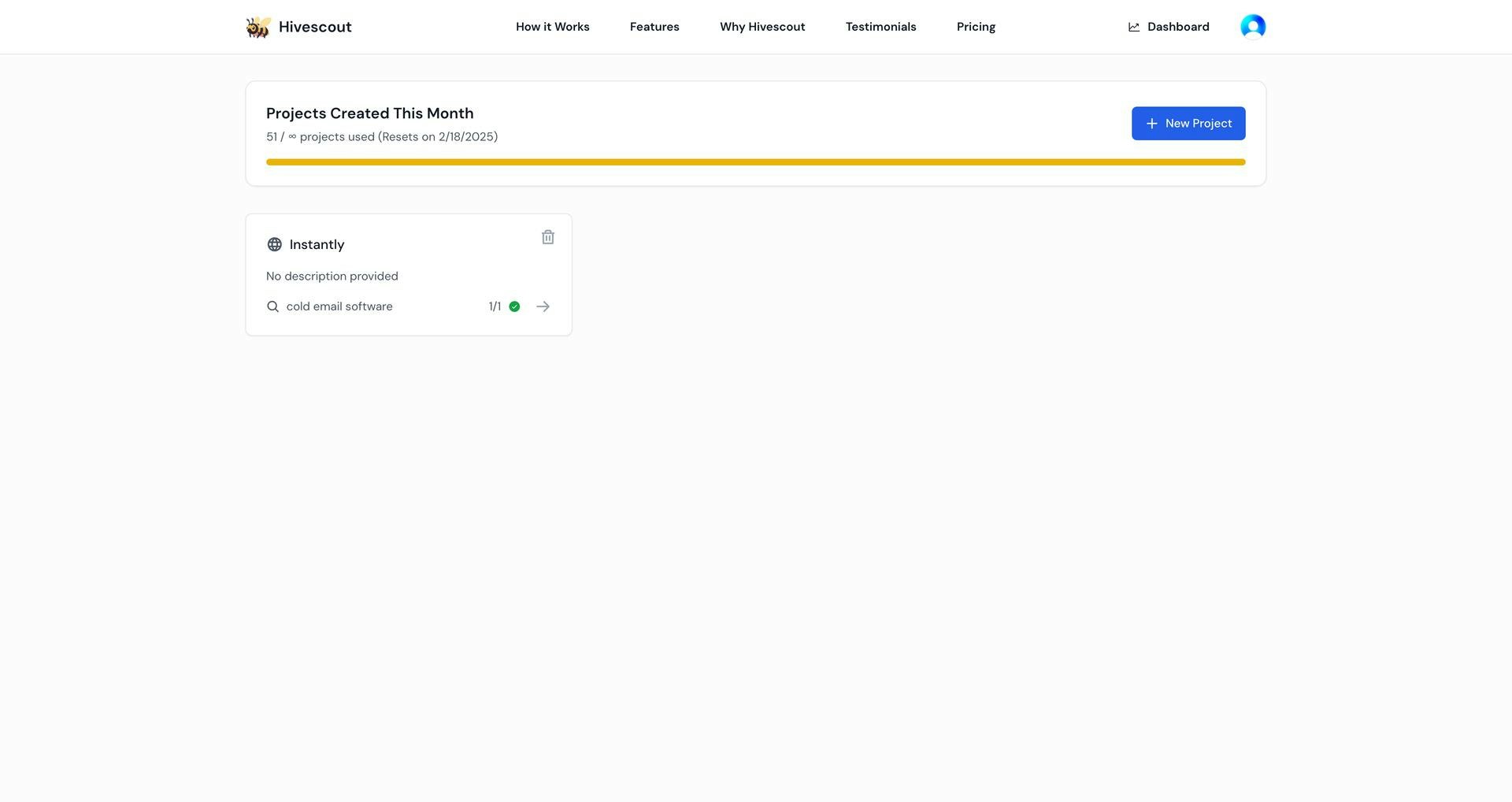
Task: Go to Pricing page
Action: coord(976,27)
